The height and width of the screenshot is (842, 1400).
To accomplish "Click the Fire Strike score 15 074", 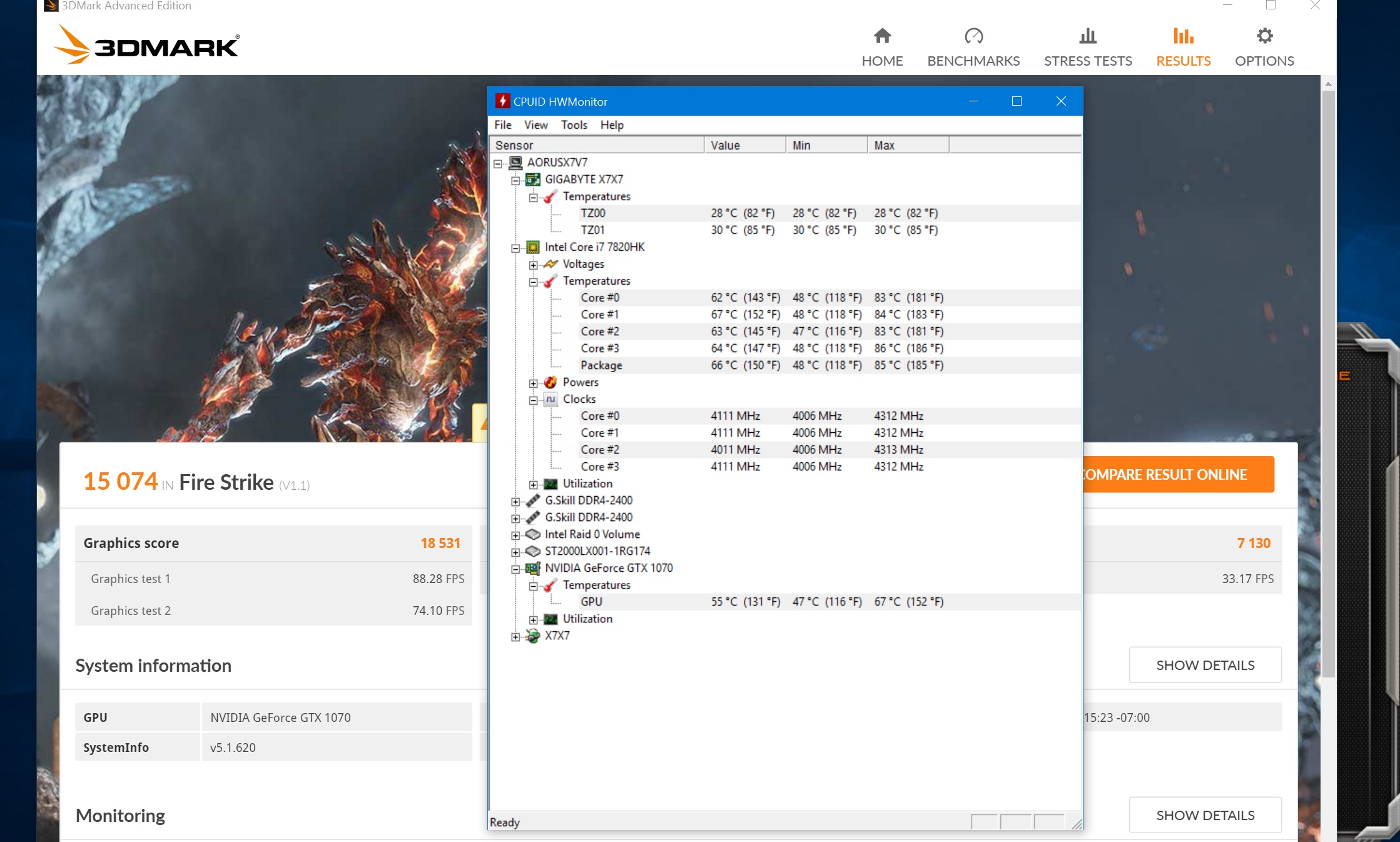I will (x=120, y=481).
